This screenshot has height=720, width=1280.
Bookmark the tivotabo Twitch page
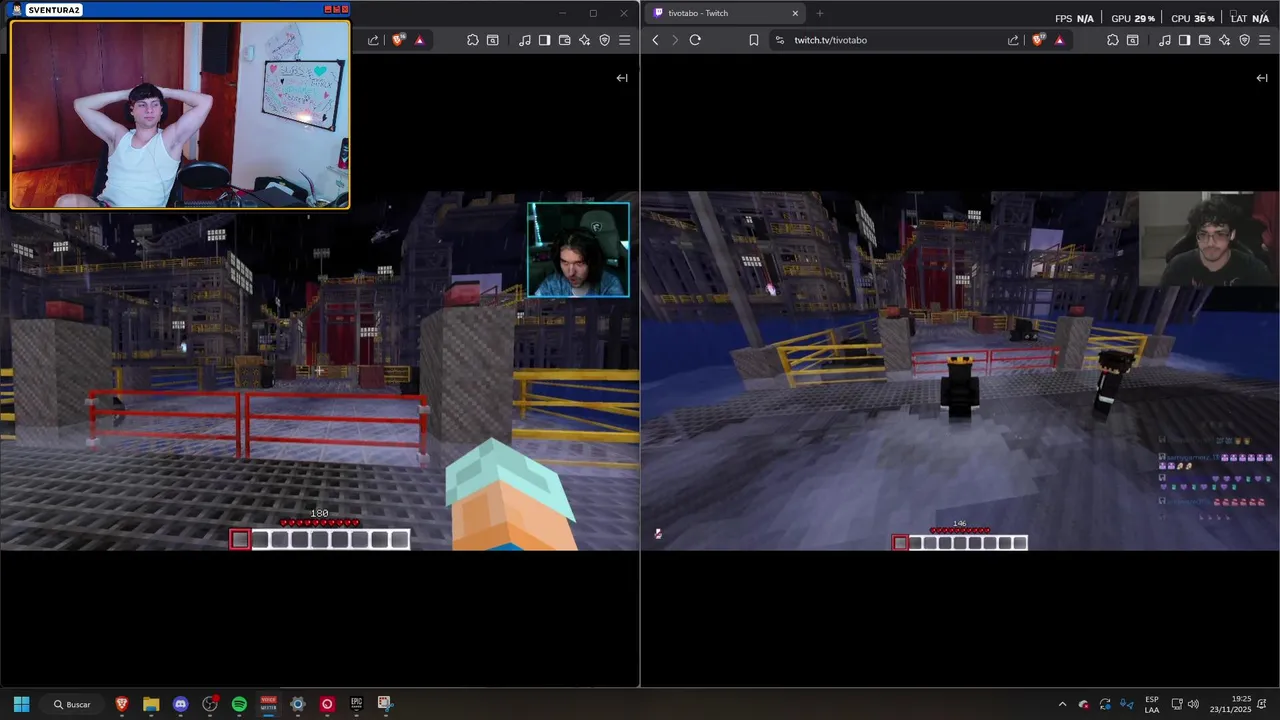(753, 40)
